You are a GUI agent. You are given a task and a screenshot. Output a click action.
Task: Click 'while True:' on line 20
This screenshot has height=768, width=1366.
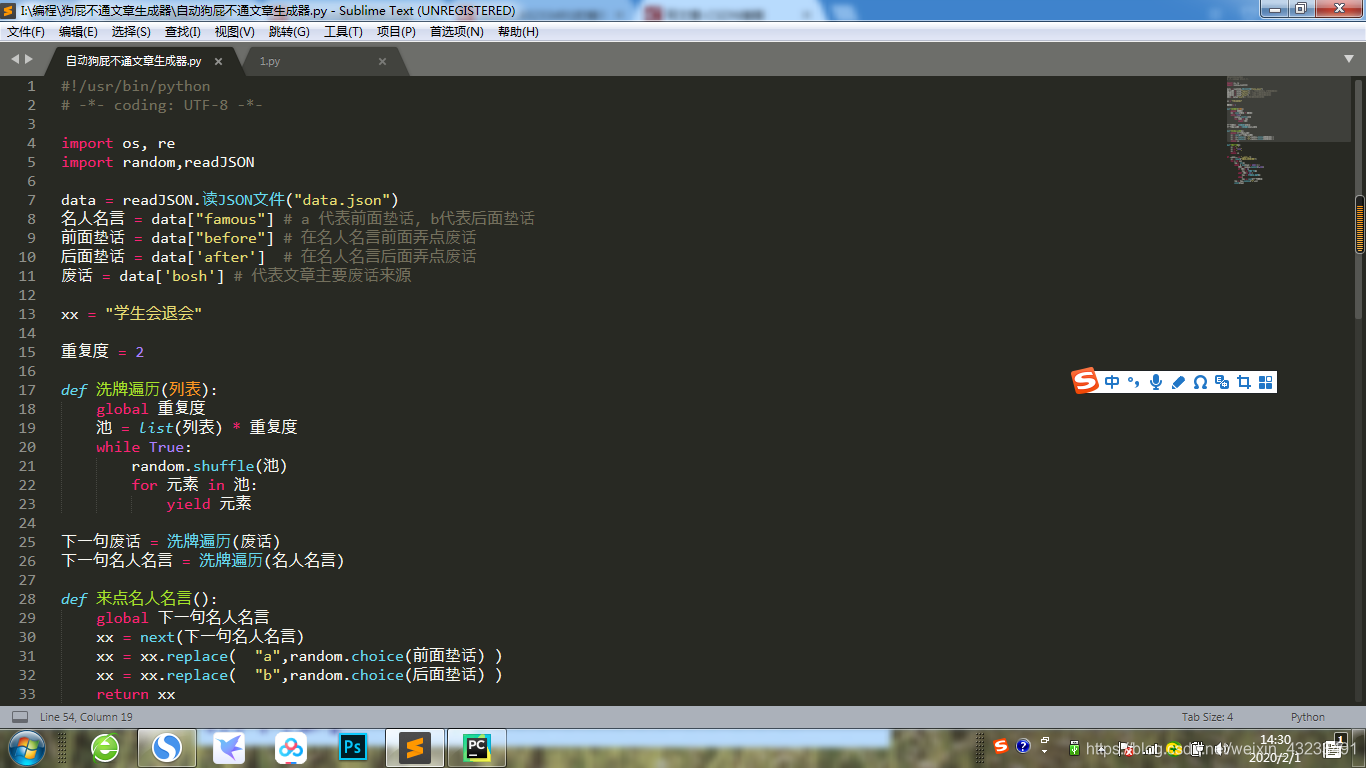(x=144, y=447)
